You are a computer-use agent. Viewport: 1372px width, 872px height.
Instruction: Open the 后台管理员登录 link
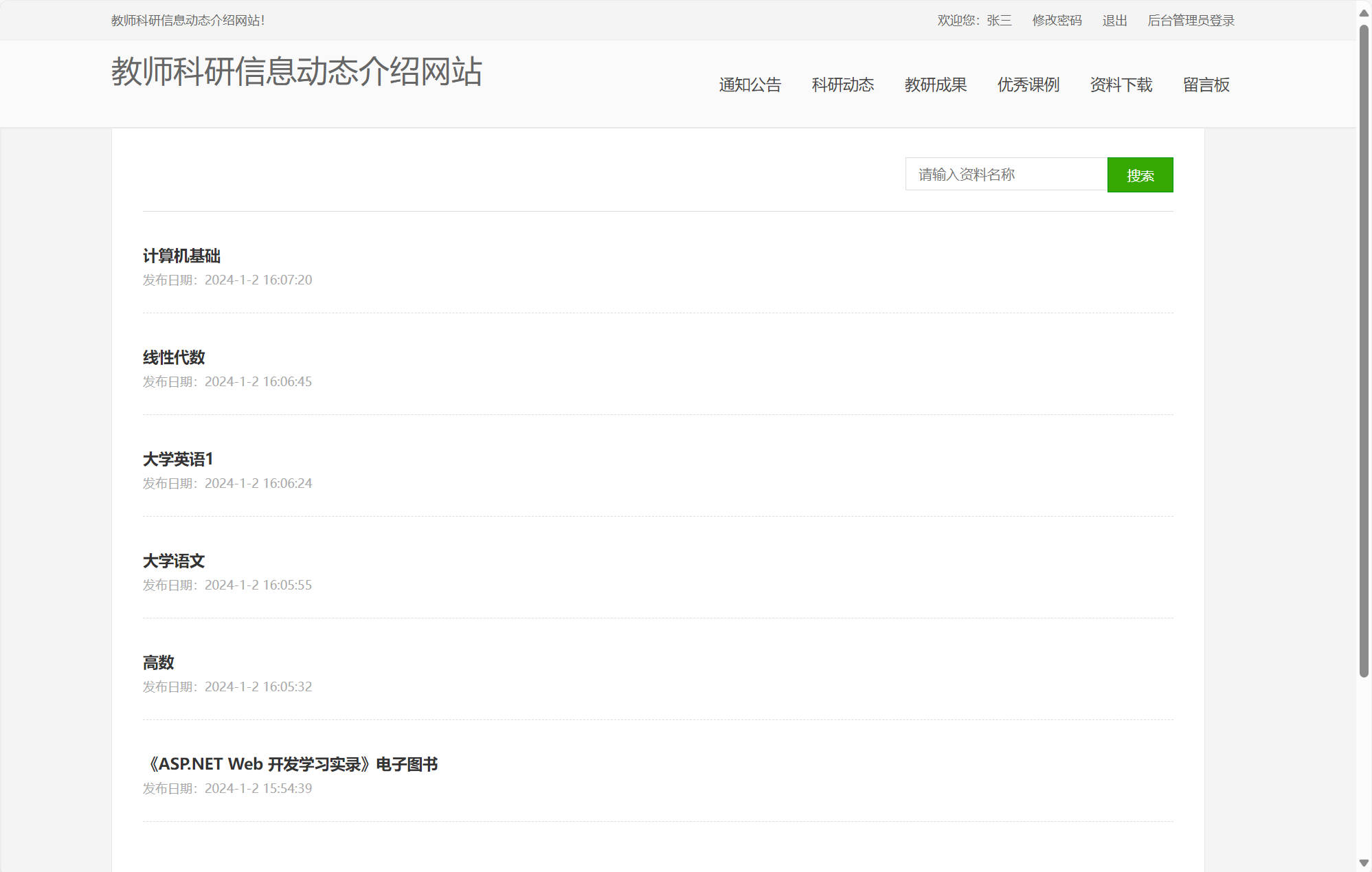tap(1191, 21)
